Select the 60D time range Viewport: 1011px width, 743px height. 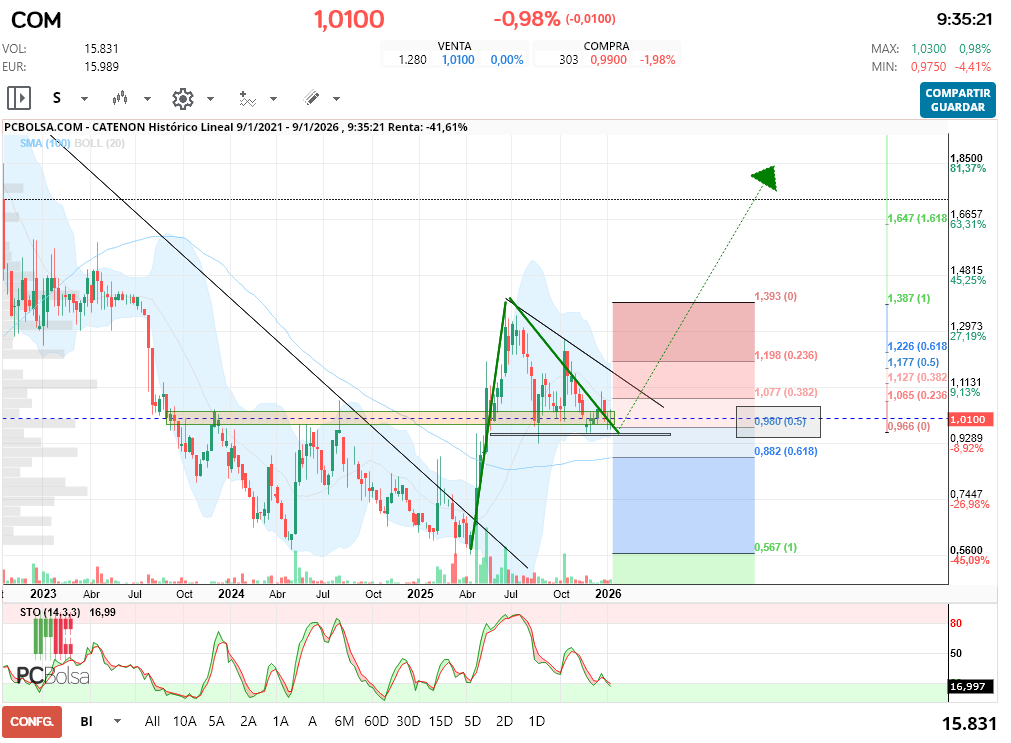[x=377, y=721]
